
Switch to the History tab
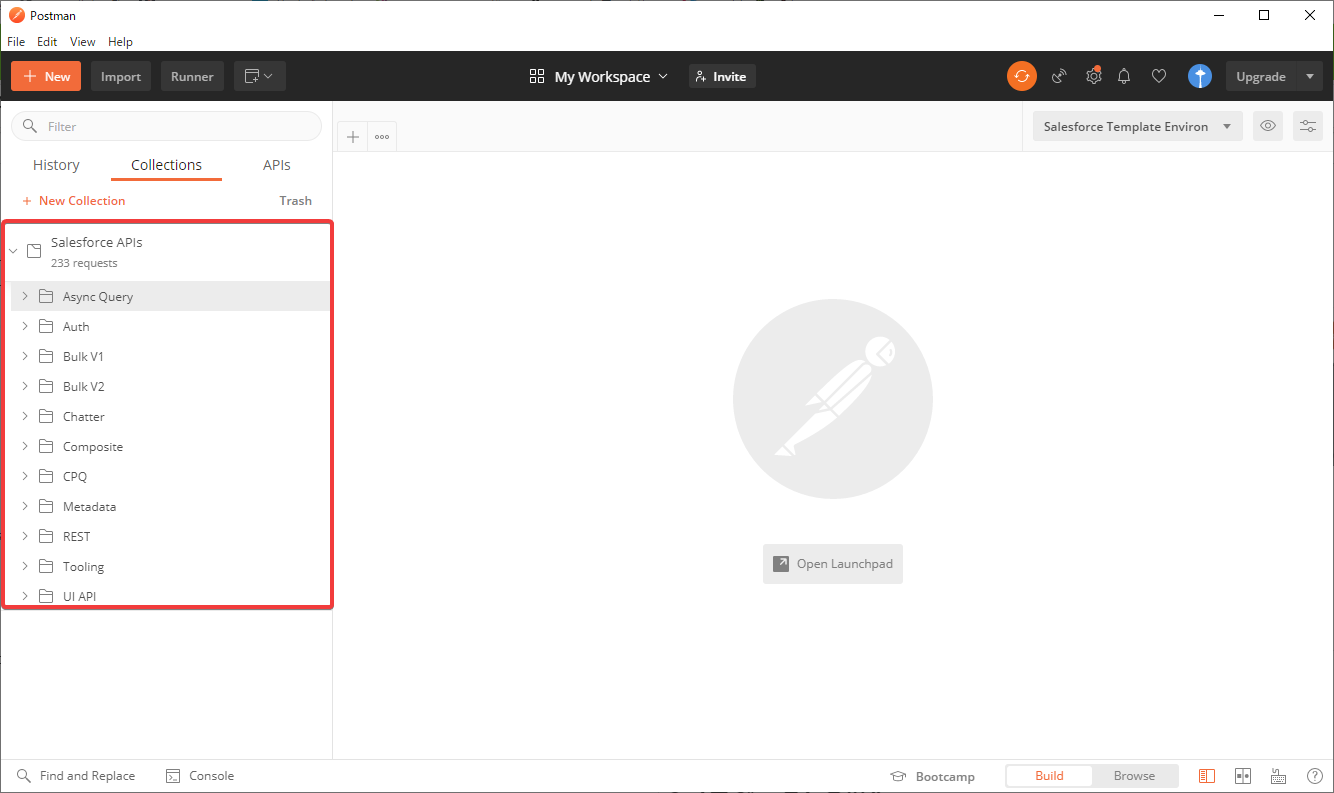pos(56,165)
